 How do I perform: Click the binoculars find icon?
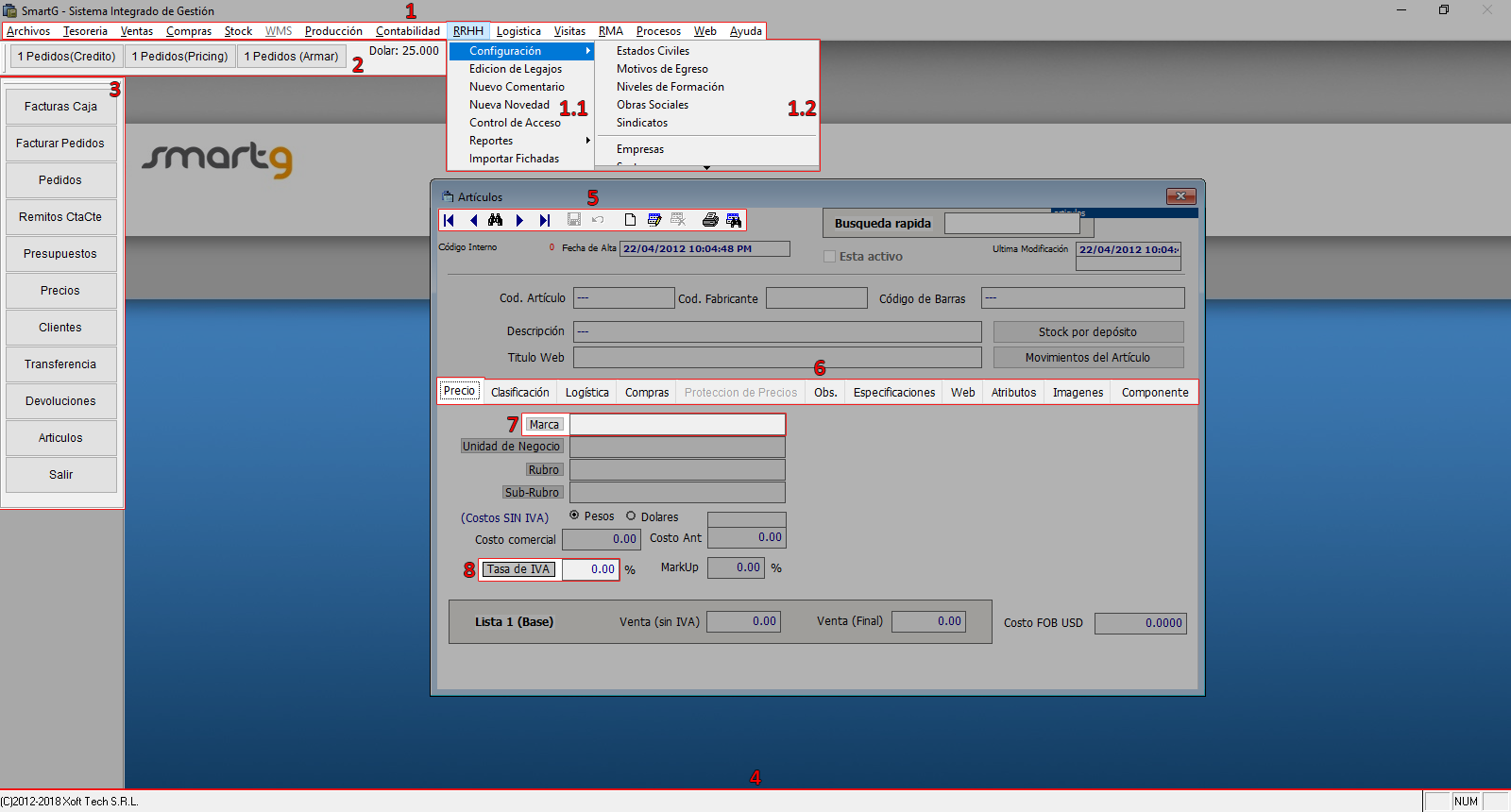[496, 220]
